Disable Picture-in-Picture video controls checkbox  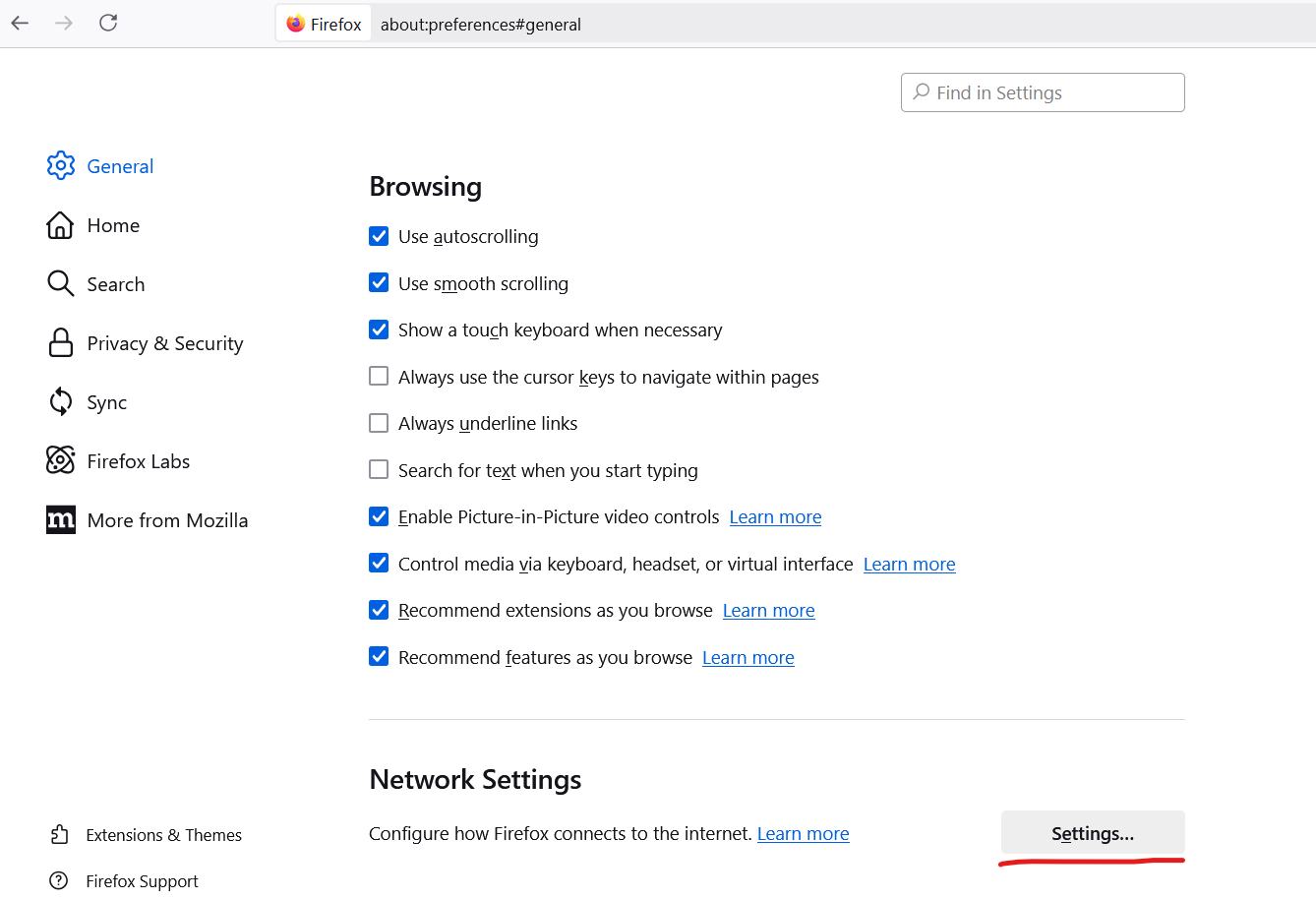[x=379, y=516]
